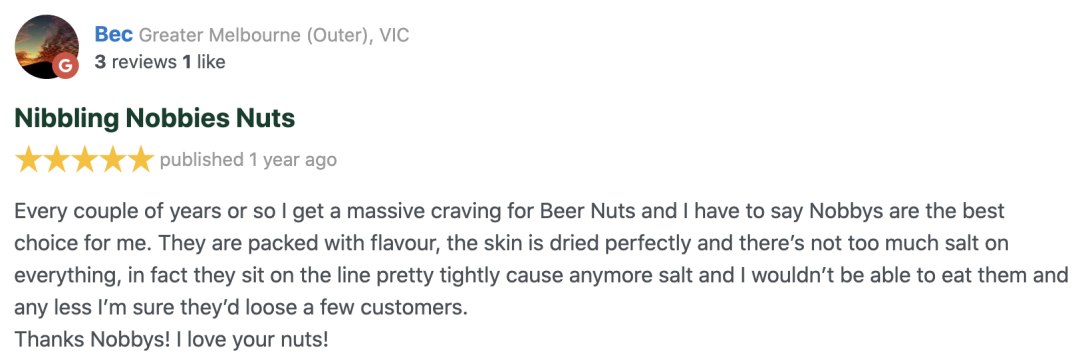Image resolution: width=1080 pixels, height=360 pixels.
Task: Open reviewer name Bec's profile
Action: 114,34
